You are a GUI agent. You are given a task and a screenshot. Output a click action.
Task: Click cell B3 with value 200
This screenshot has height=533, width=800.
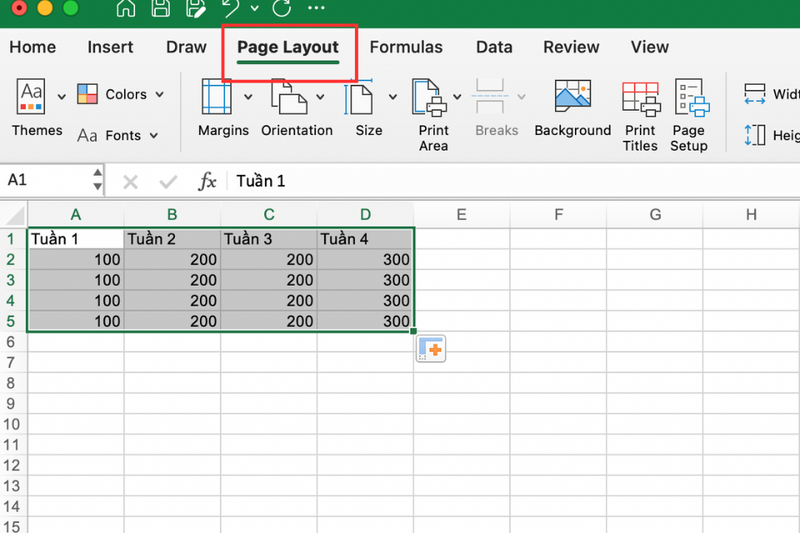click(x=172, y=280)
